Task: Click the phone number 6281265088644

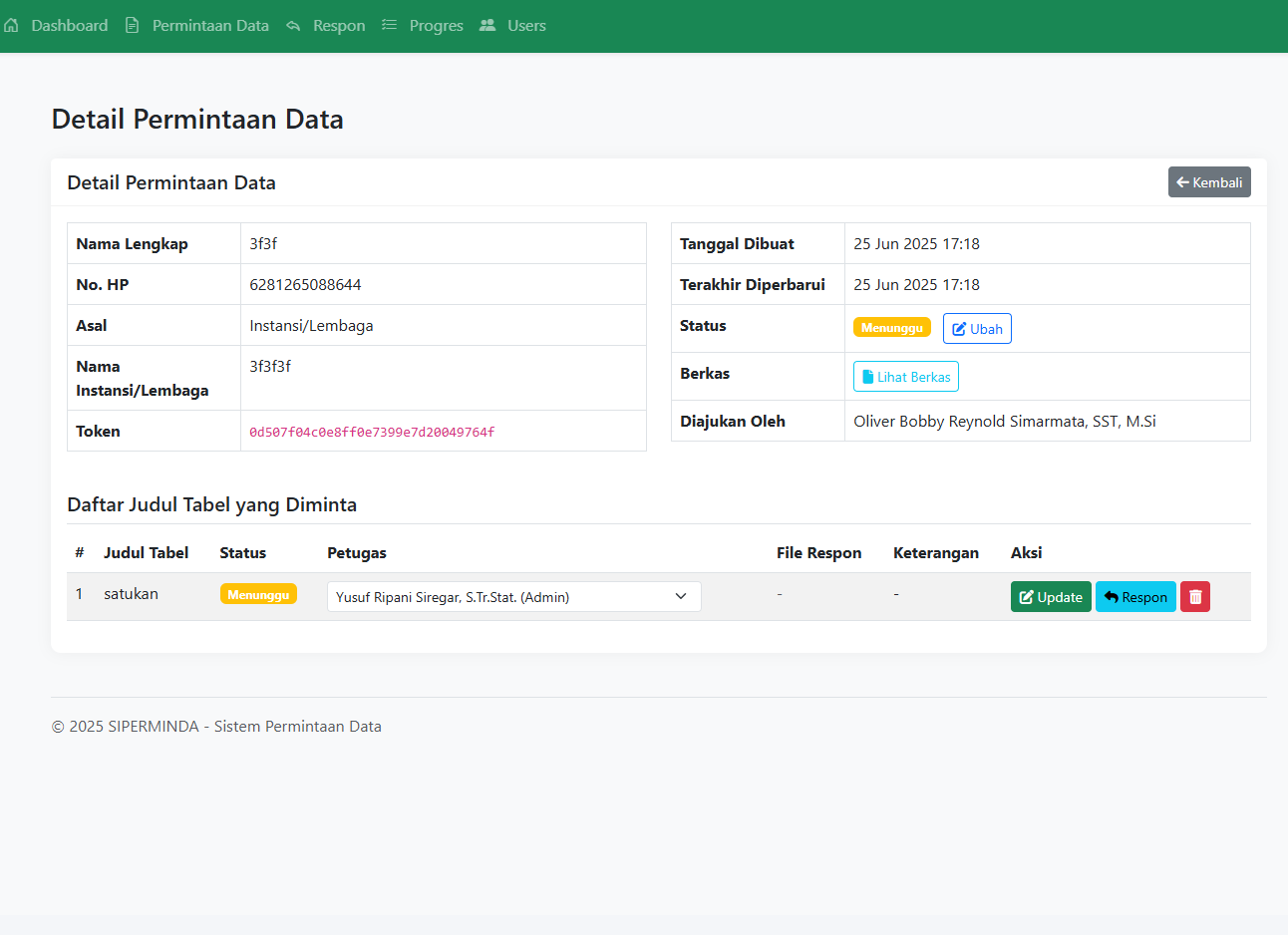Action: click(305, 285)
